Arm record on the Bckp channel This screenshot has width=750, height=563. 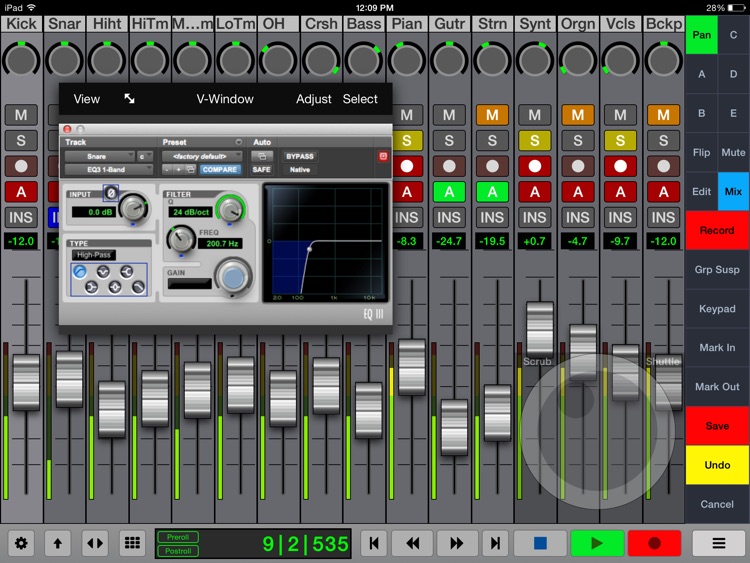point(663,166)
